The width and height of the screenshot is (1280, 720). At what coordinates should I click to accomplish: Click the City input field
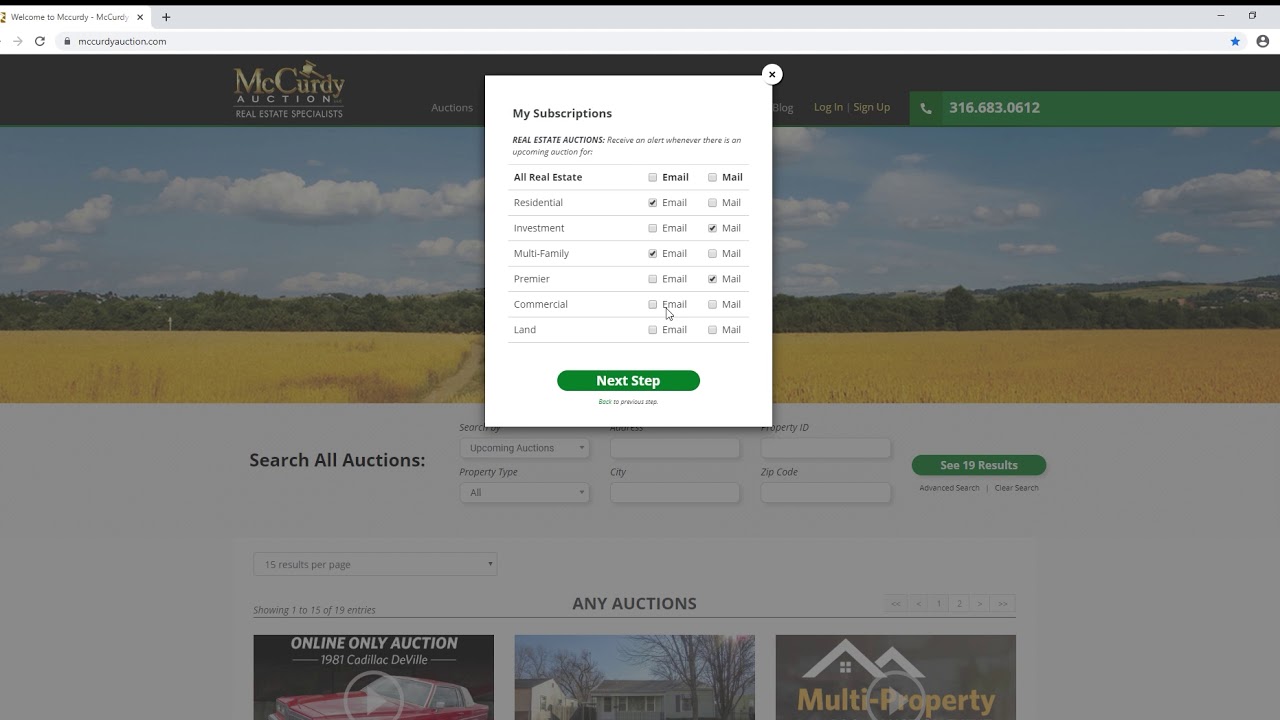pos(675,492)
